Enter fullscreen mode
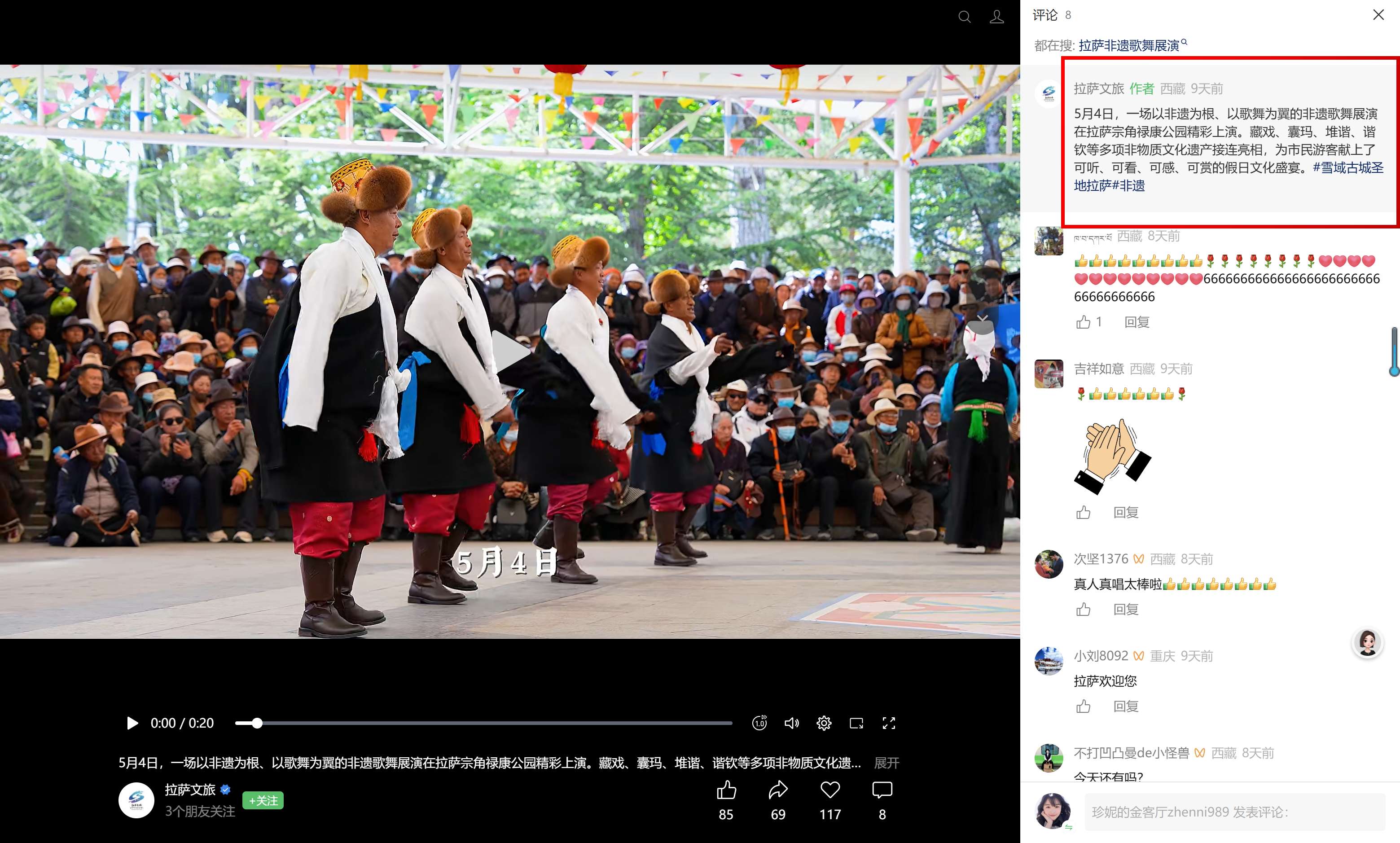Image resolution: width=1400 pixels, height=843 pixels. click(x=888, y=723)
